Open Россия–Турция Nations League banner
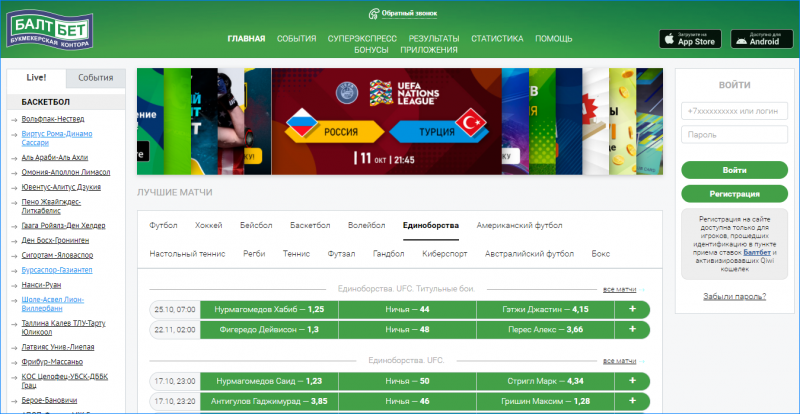The image size is (800, 414). click(x=387, y=121)
